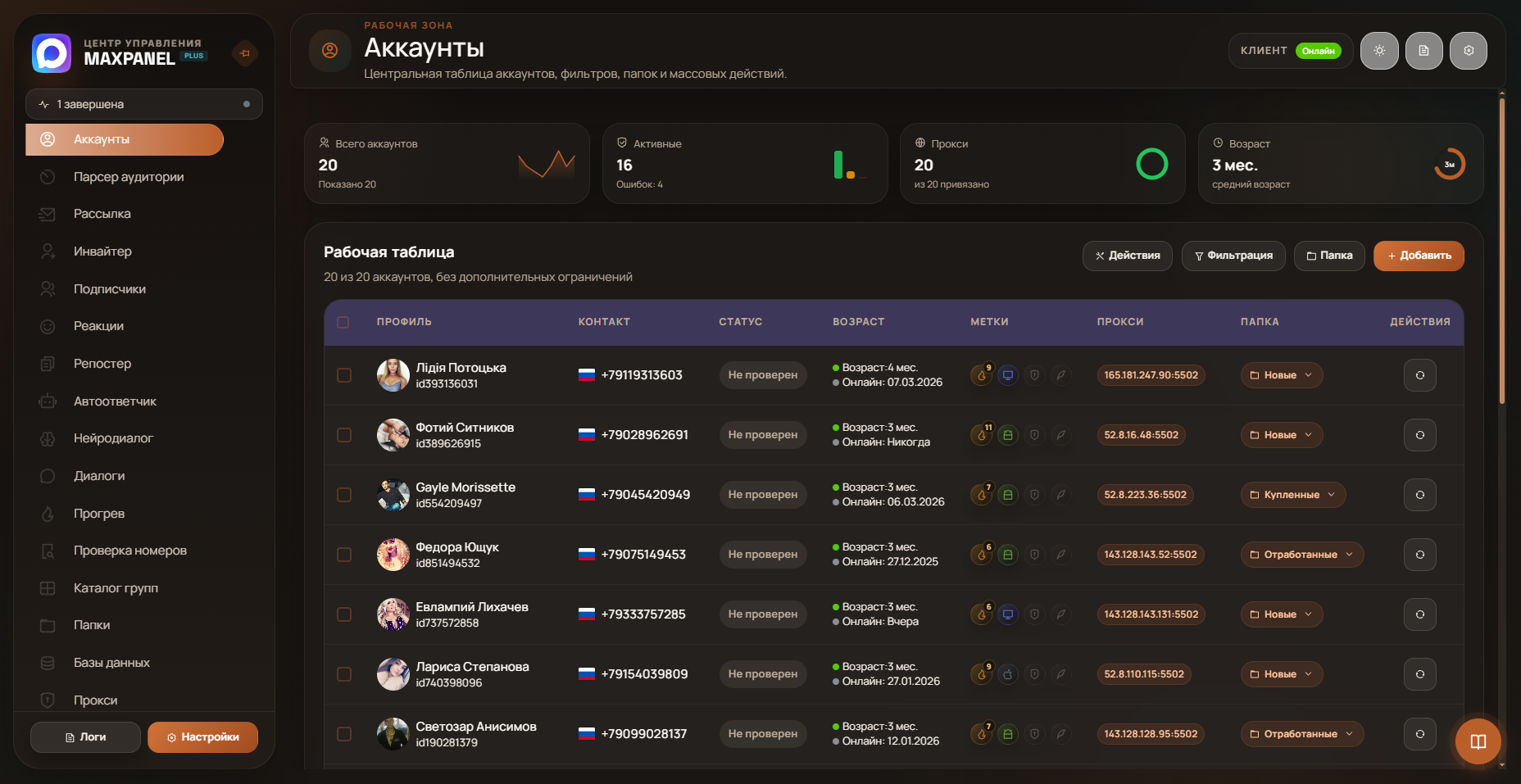Click the Не проверен status for Gayle Morissette
Screen dimensions: 1521x784
pyautogui.click(x=763, y=495)
